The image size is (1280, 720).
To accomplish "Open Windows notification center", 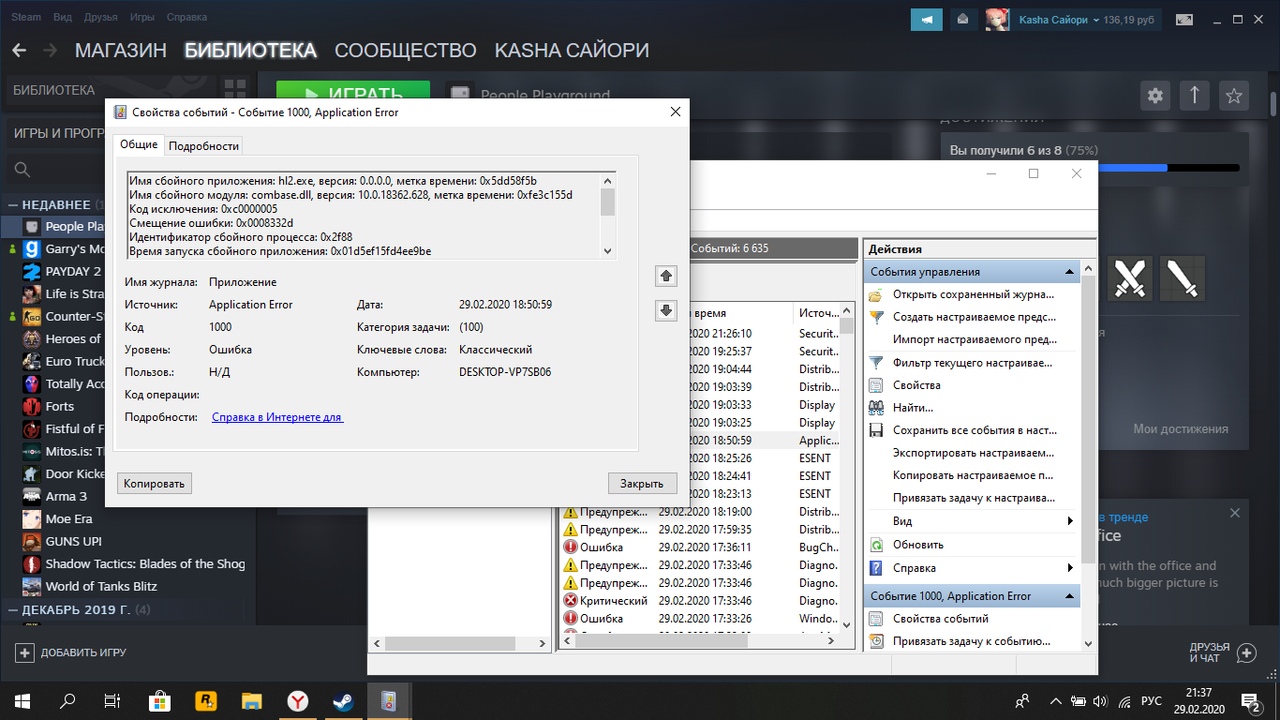I will [x=1251, y=700].
